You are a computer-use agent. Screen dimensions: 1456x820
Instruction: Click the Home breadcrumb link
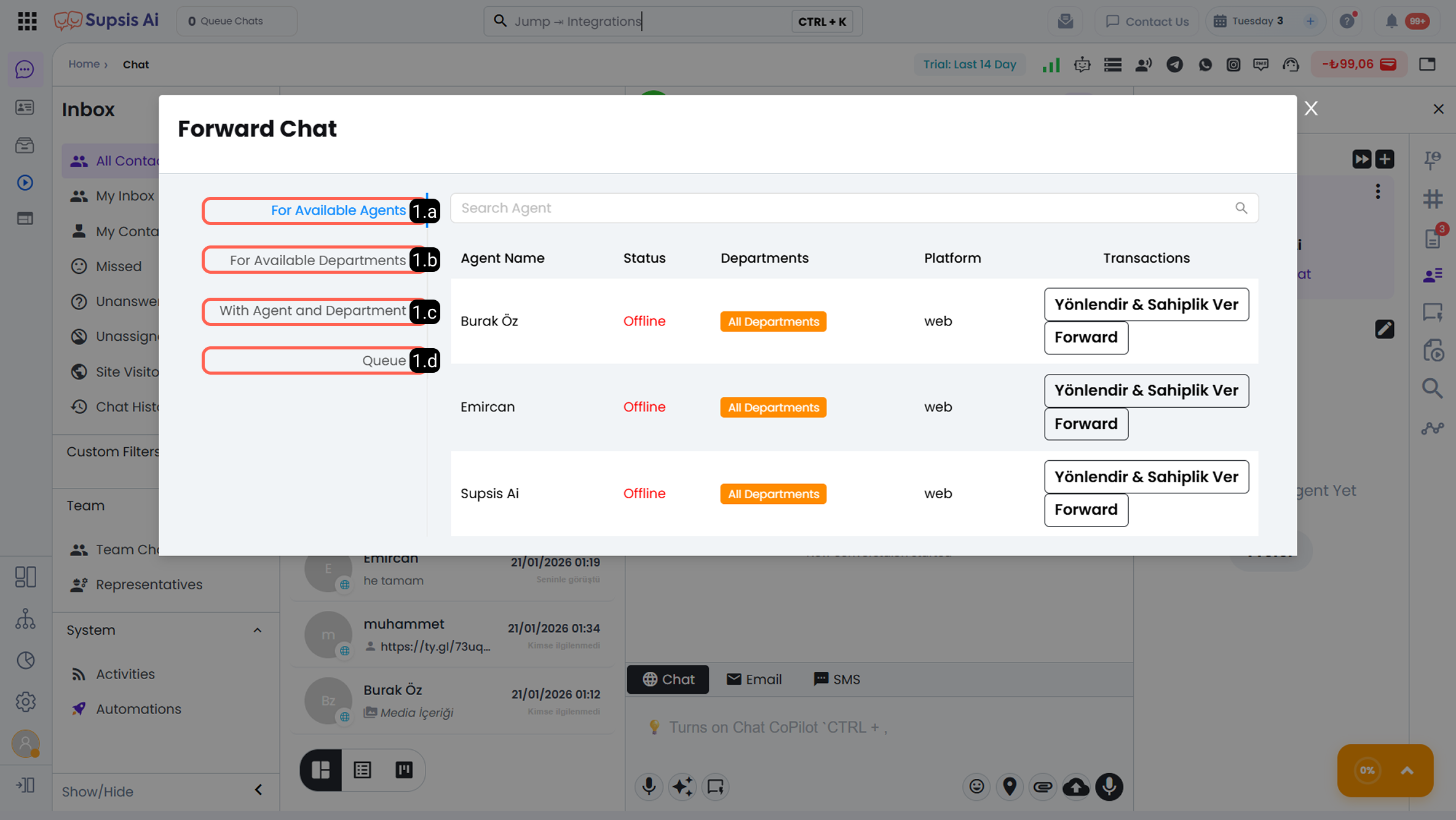coord(84,64)
